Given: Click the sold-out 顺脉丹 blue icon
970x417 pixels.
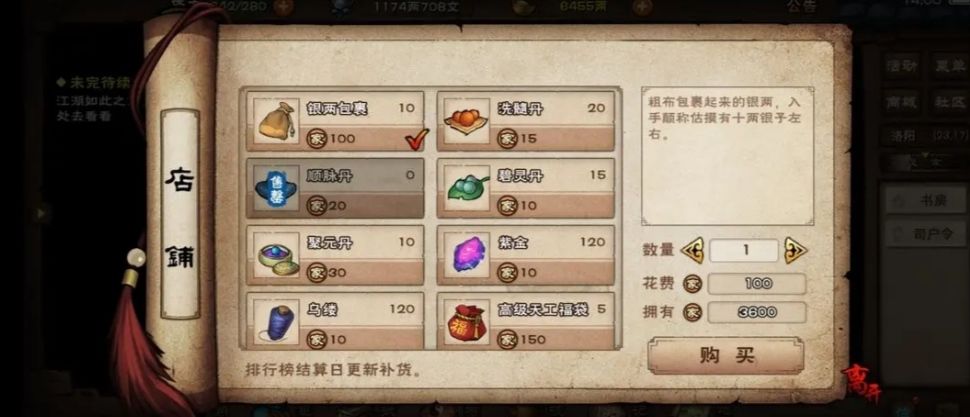Looking at the screenshot, I should (x=276, y=188).
